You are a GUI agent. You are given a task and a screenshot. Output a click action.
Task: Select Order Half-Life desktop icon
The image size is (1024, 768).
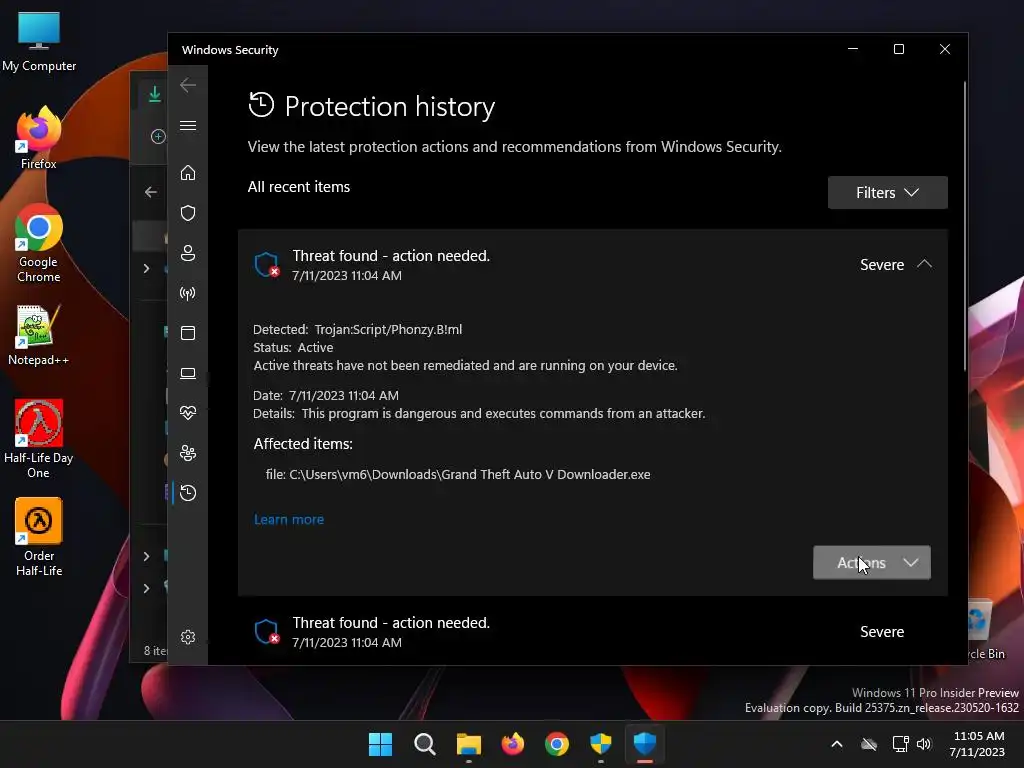[x=39, y=537]
